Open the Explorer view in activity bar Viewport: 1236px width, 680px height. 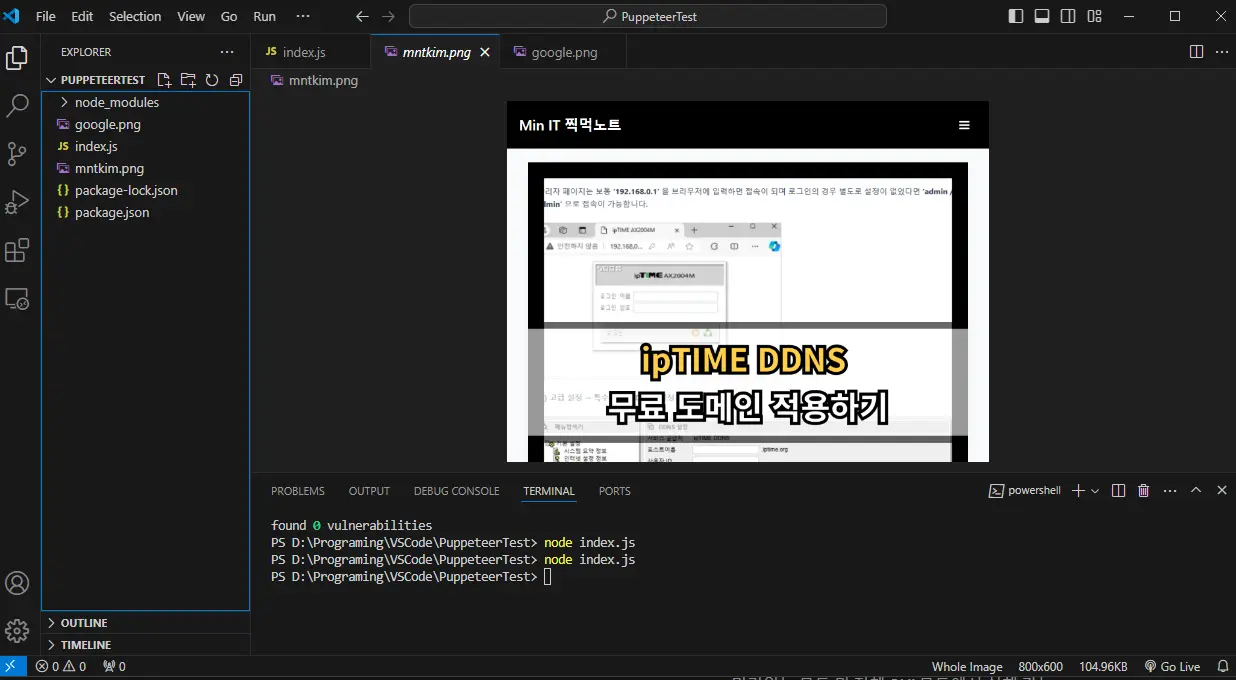pos(17,58)
